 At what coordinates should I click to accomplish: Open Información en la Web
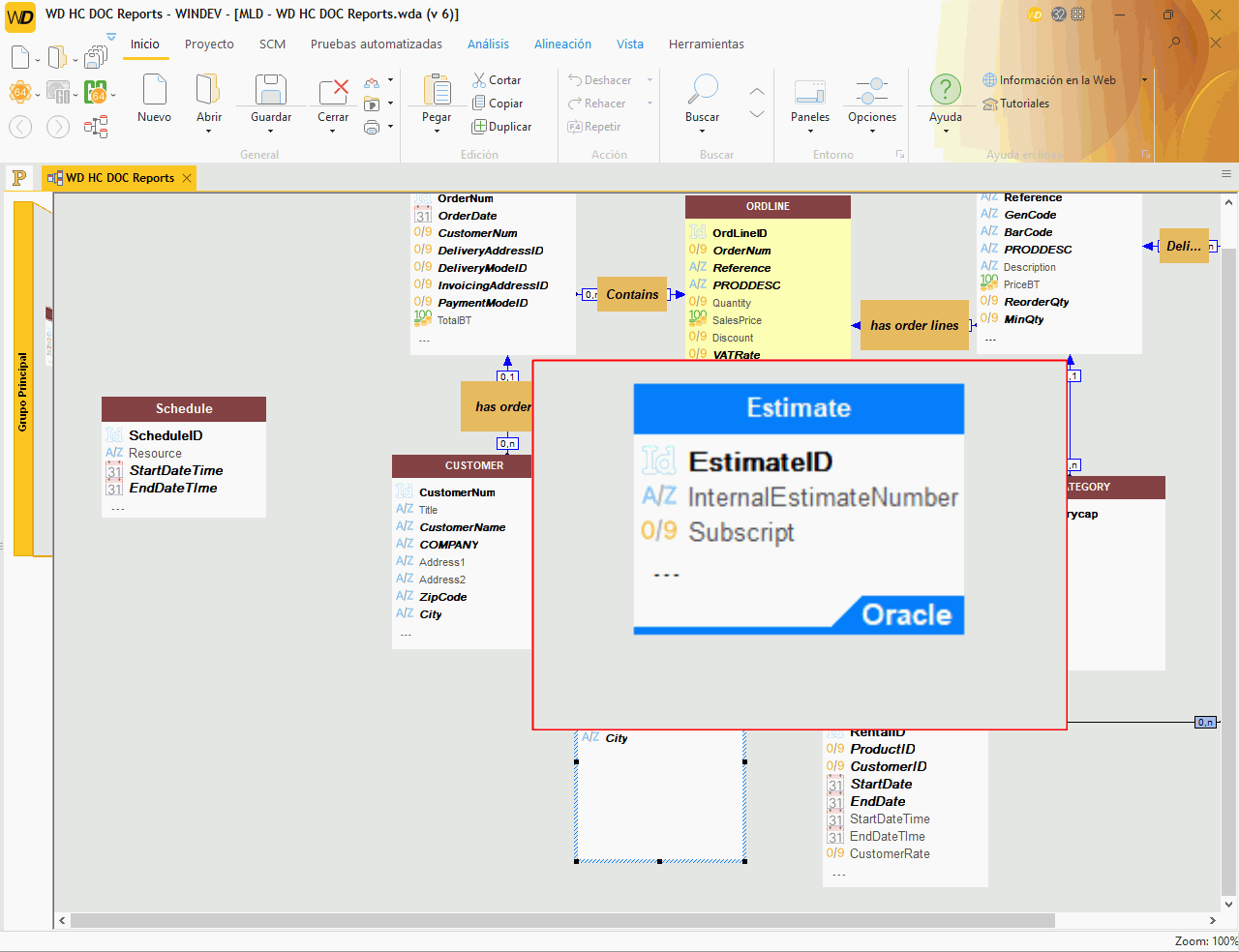click(1049, 80)
